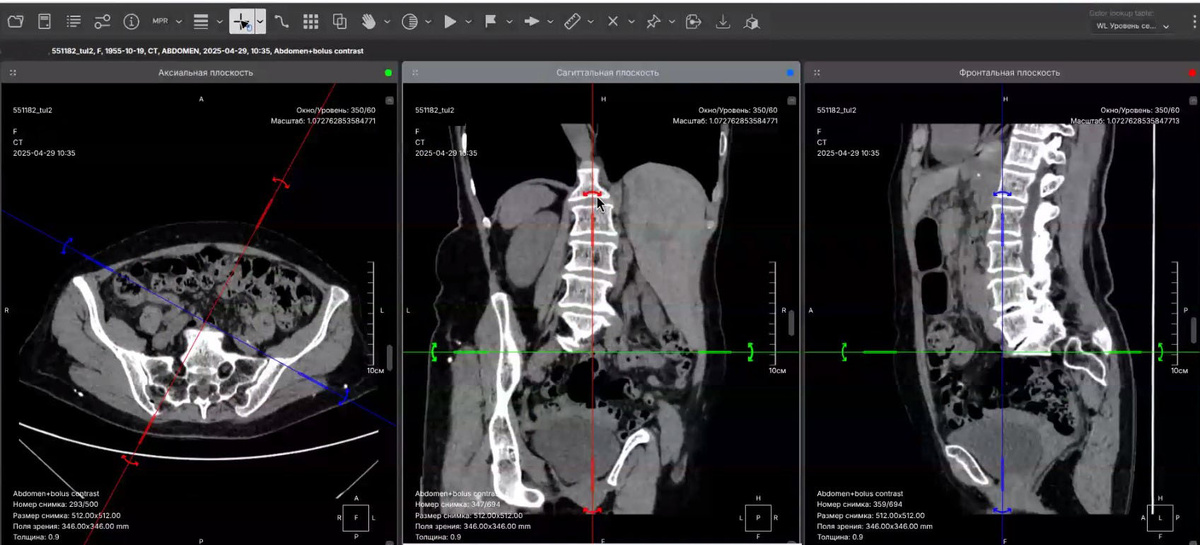This screenshot has height=545, width=1200.
Task: Click the orientation cube in axial view
Action: point(356,517)
